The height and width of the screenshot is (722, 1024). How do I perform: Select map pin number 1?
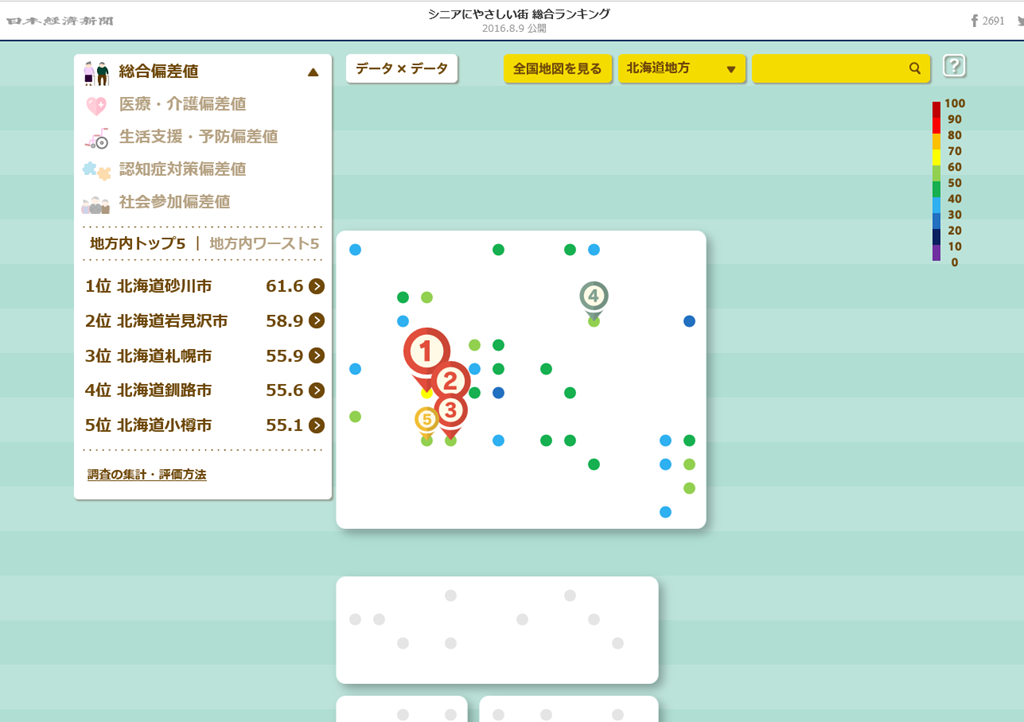[426, 352]
